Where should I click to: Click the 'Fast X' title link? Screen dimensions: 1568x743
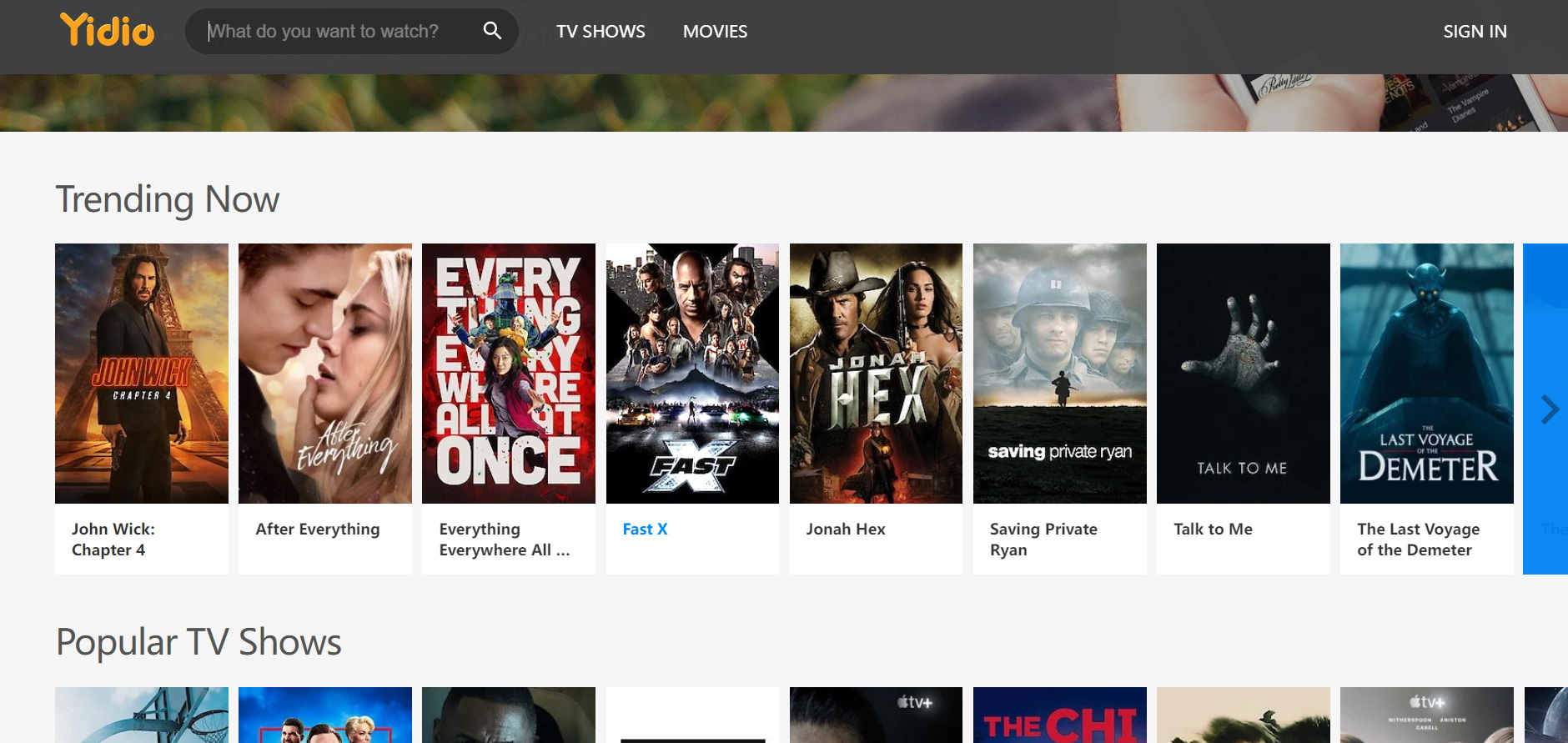click(645, 529)
